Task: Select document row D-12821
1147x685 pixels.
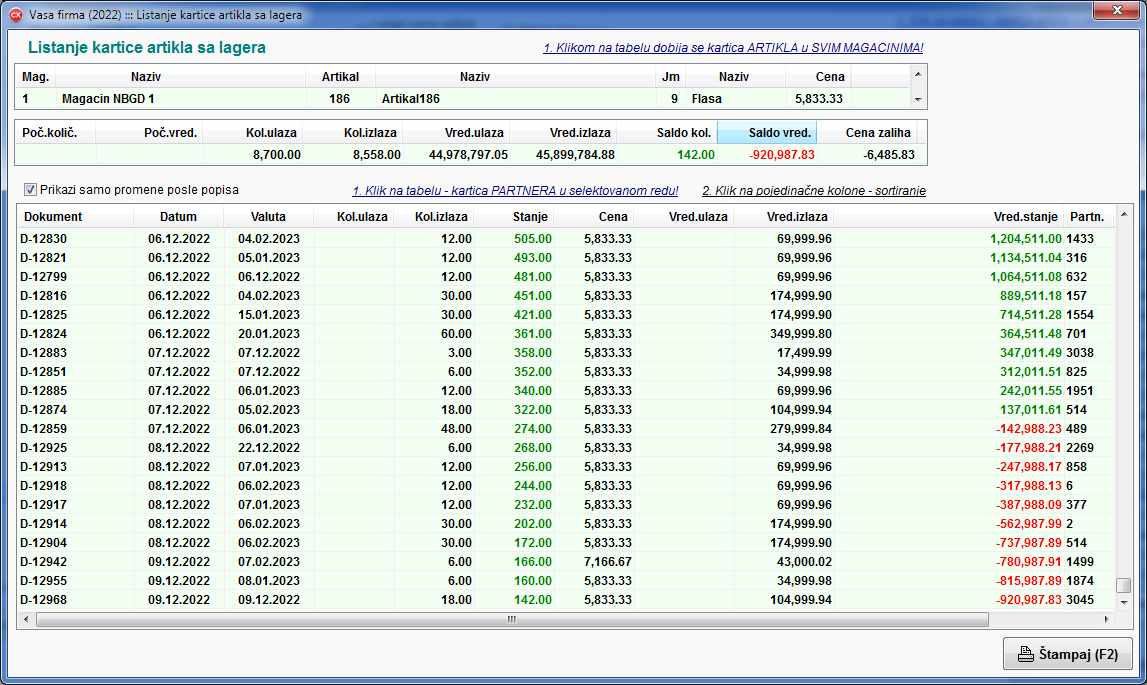Action: [x=565, y=258]
